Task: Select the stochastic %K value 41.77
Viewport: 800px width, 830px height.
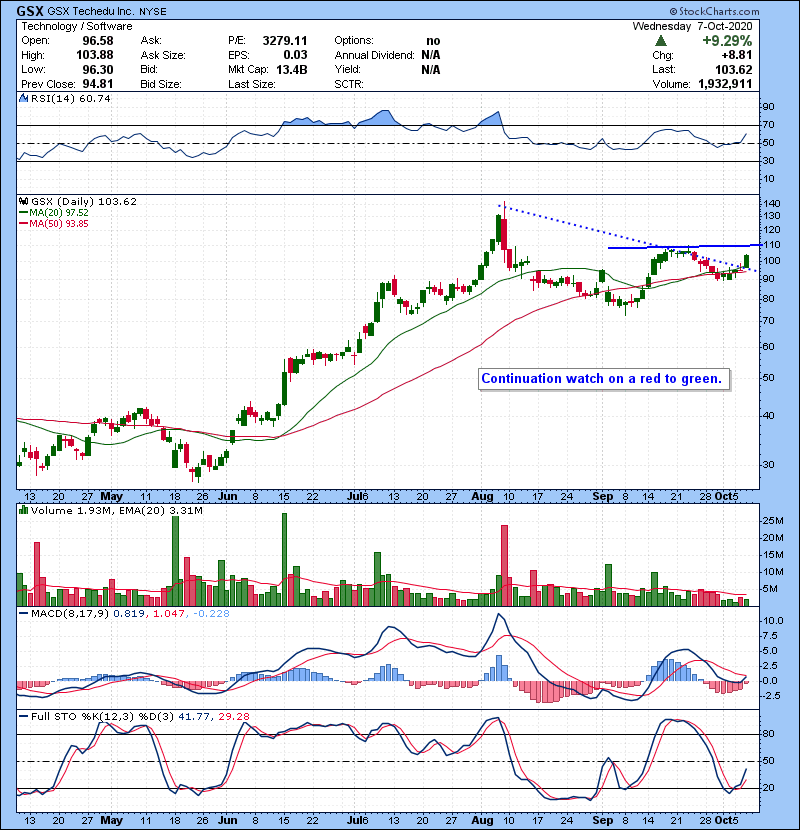Action: pos(193,716)
